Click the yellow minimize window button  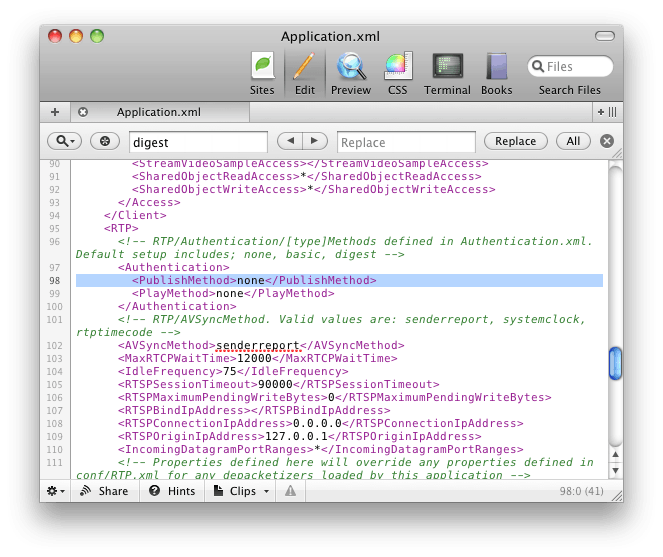pos(76,36)
